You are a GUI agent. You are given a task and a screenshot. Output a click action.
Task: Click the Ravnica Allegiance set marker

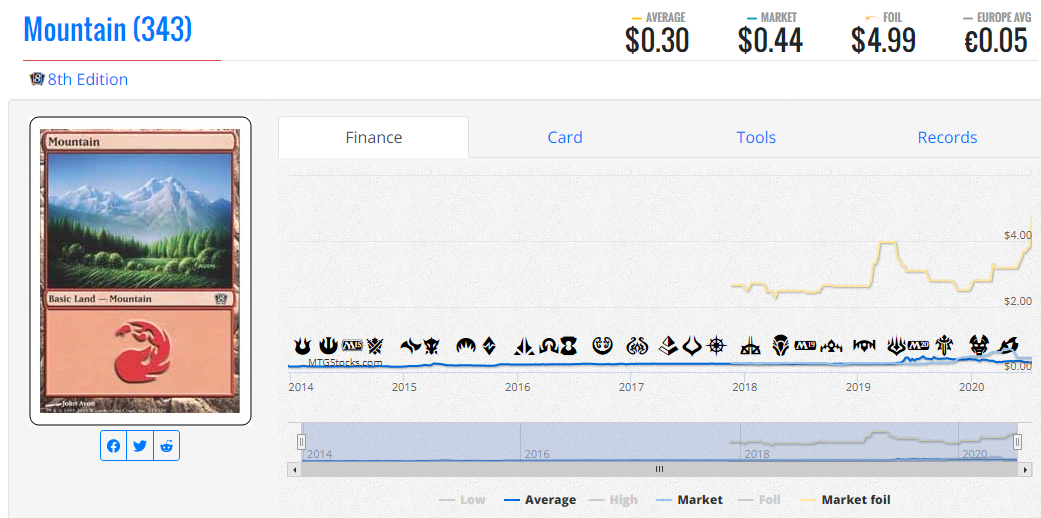864,347
